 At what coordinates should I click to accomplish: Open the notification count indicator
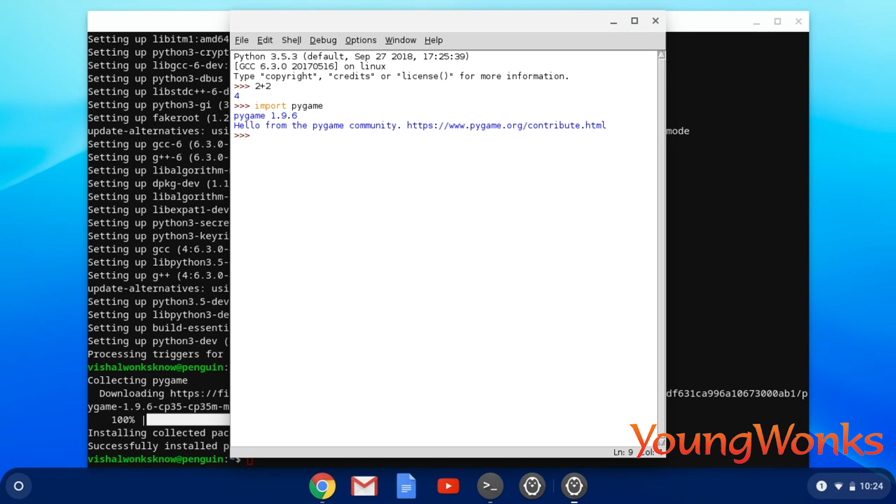[x=821, y=486]
